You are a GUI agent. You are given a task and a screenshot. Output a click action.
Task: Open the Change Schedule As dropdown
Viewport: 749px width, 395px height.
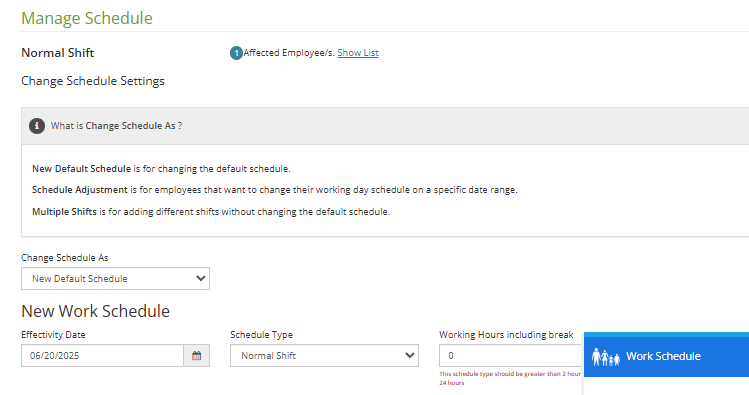115,278
